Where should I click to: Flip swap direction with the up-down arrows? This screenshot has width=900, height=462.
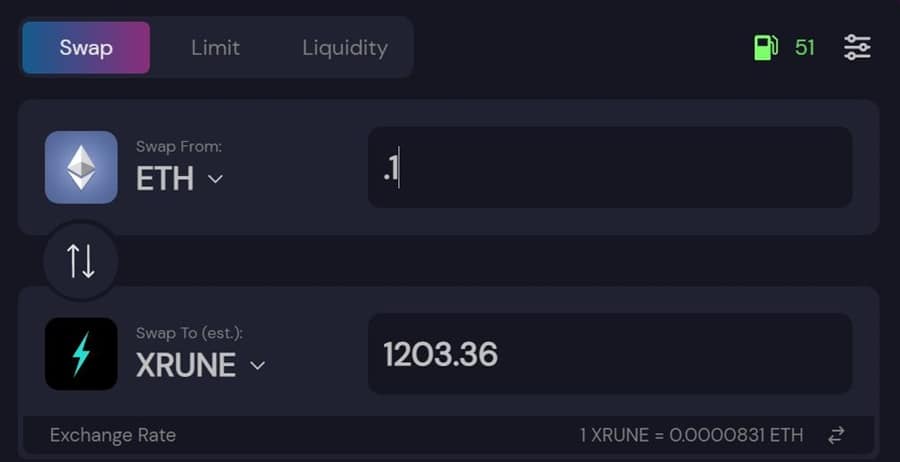point(81,261)
